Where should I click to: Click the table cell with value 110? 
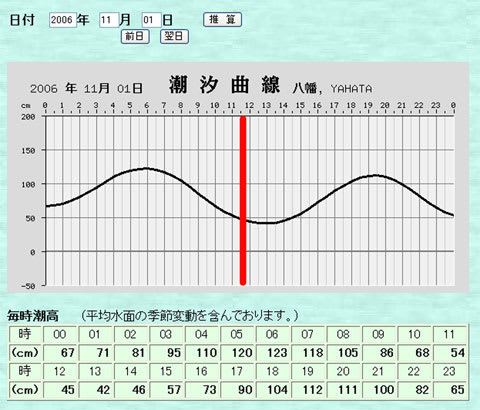click(x=202, y=353)
